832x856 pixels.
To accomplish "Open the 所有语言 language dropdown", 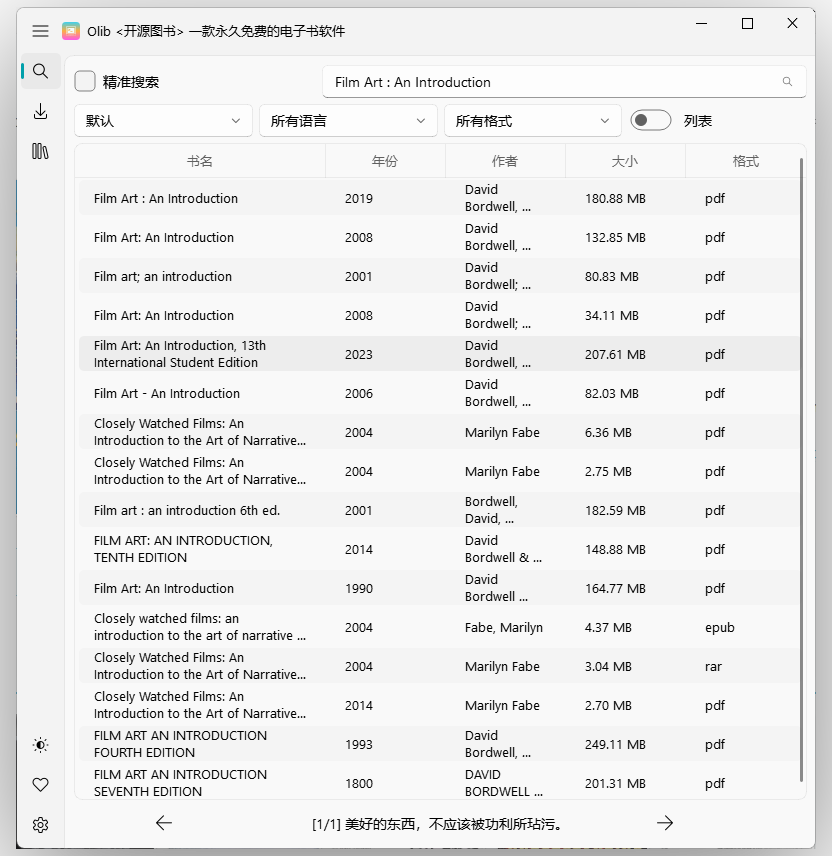I will point(348,121).
